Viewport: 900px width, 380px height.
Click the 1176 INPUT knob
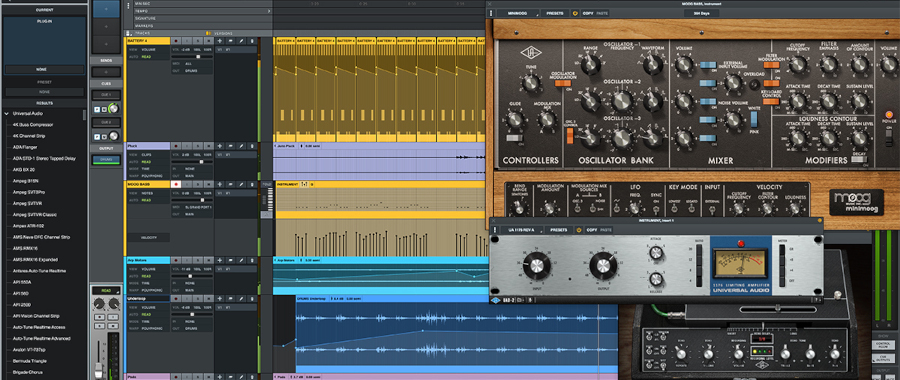pyautogui.click(x=537, y=265)
